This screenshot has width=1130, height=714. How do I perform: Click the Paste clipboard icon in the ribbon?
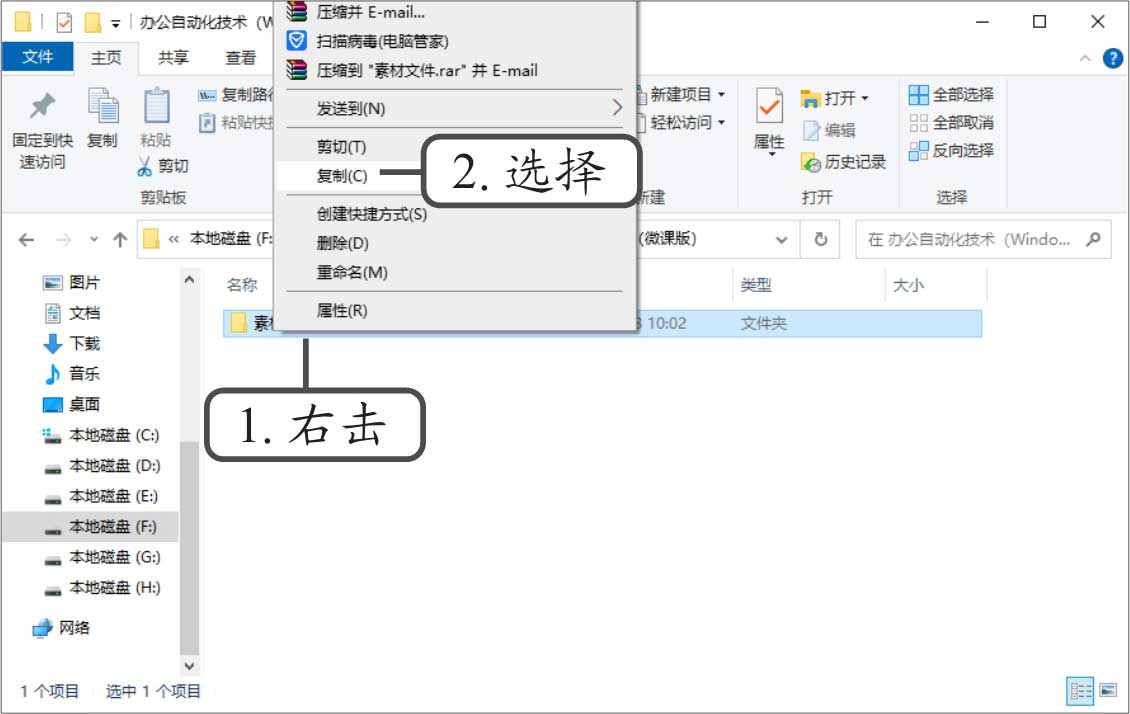pyautogui.click(x=156, y=105)
